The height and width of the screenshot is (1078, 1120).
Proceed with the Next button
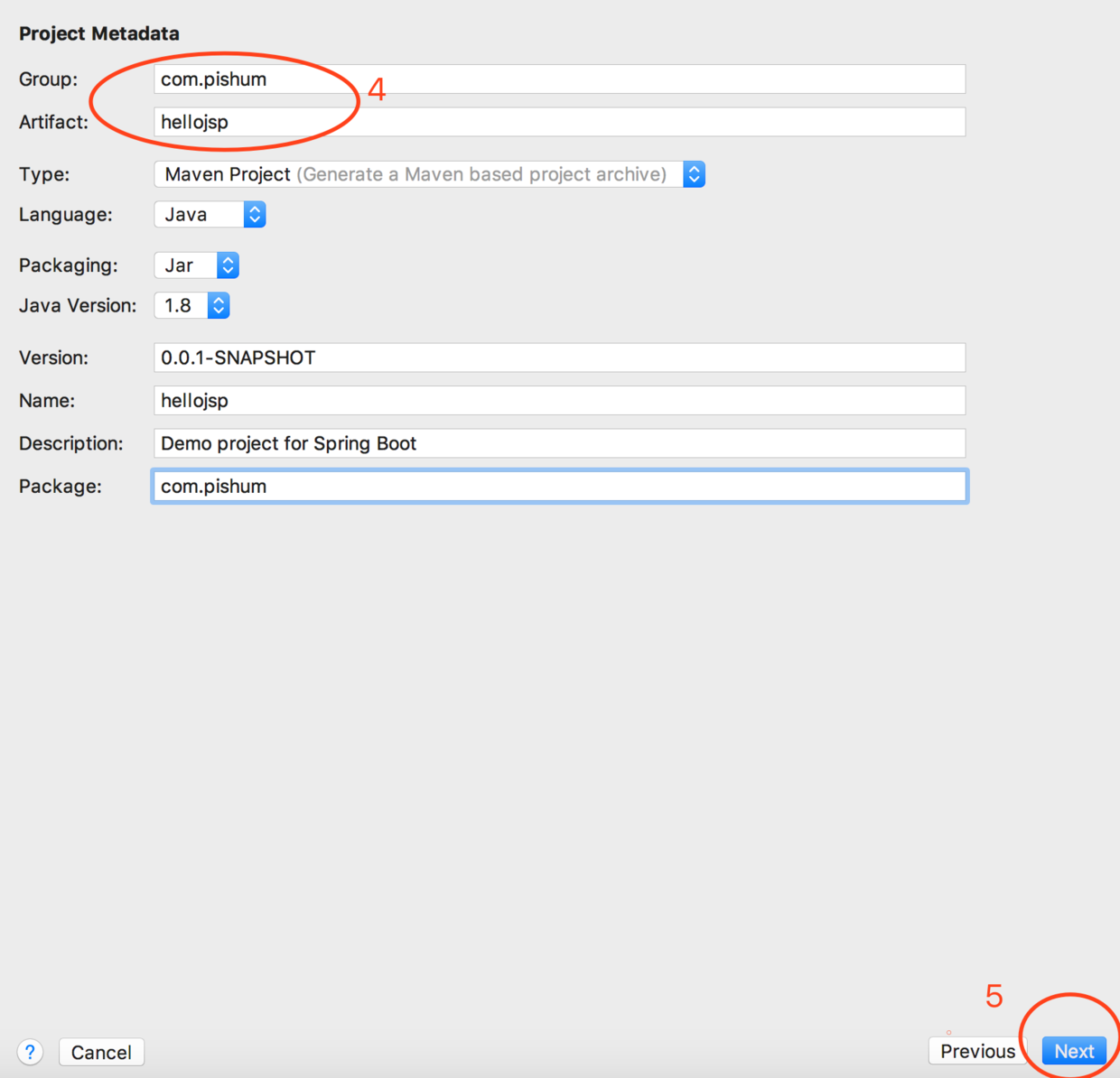coord(1074,1051)
